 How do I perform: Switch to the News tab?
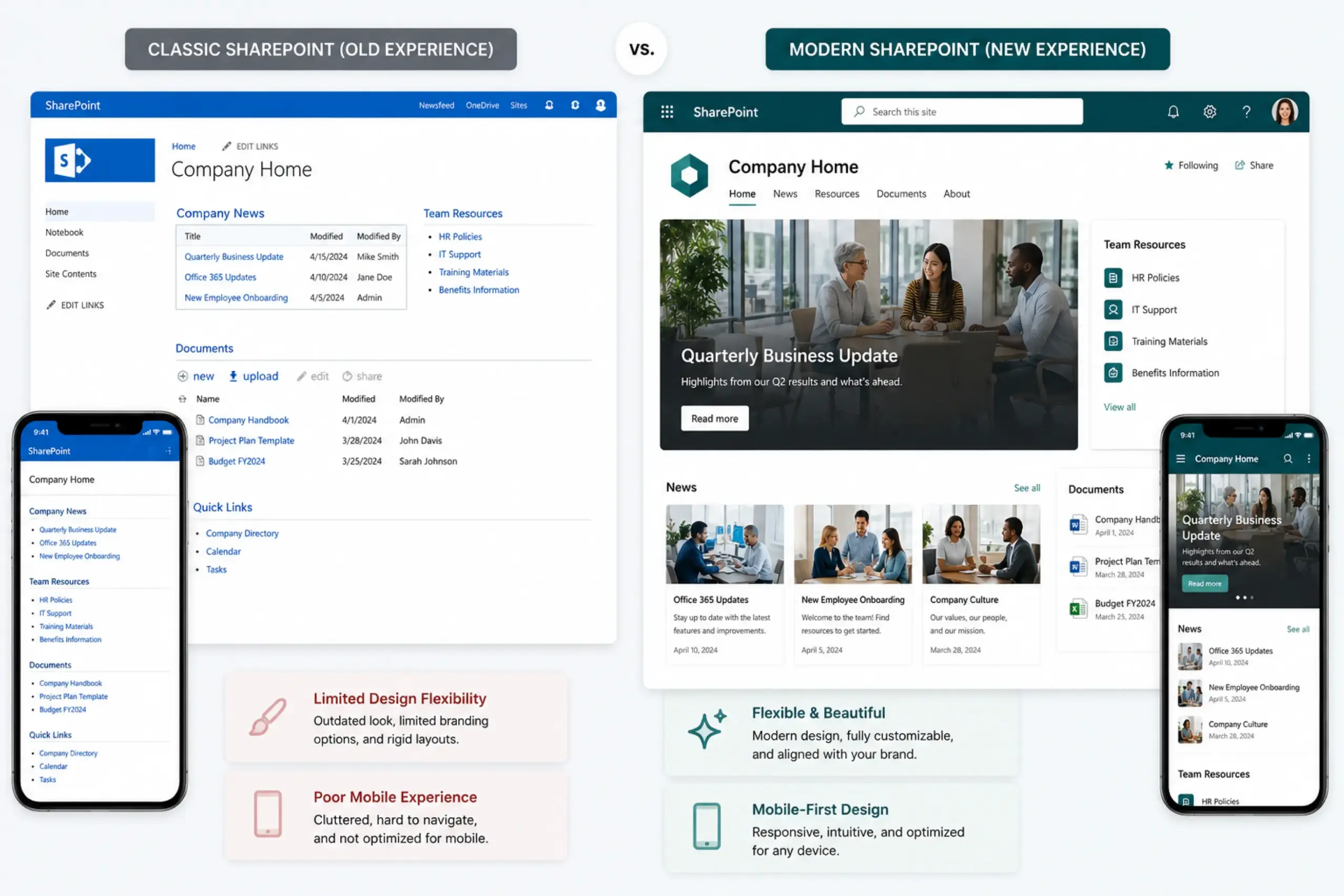785,194
